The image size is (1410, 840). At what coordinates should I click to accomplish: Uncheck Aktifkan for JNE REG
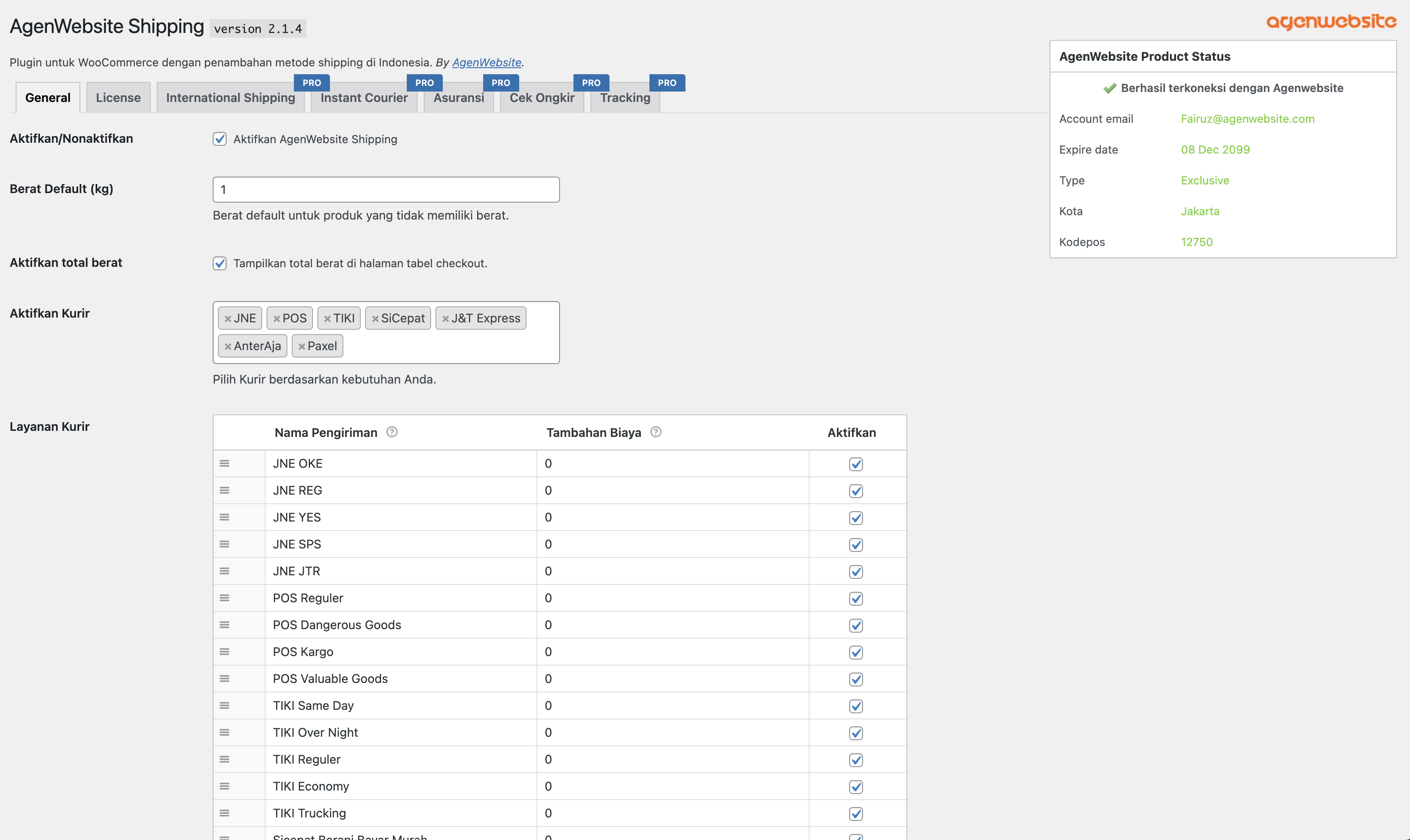(x=856, y=491)
